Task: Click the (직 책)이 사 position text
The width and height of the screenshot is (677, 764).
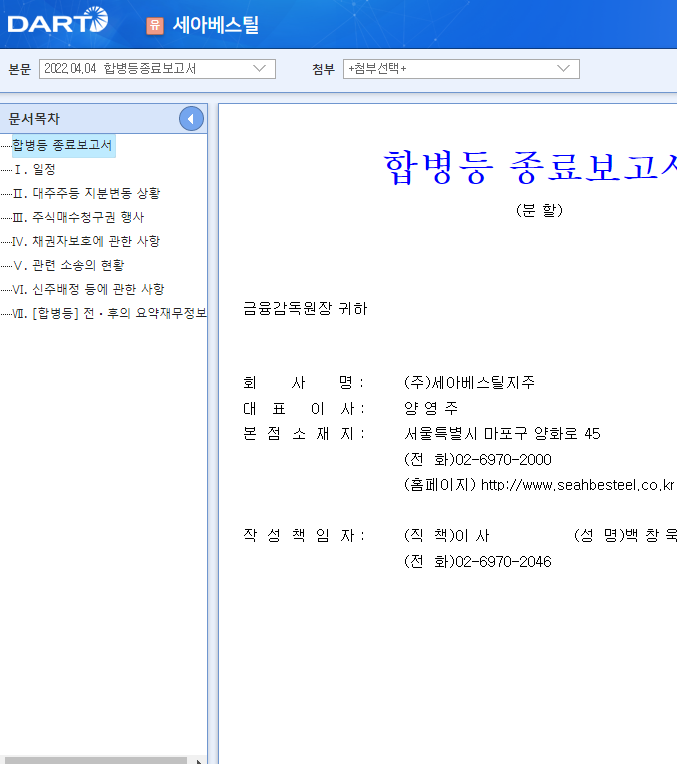Action: click(x=446, y=536)
